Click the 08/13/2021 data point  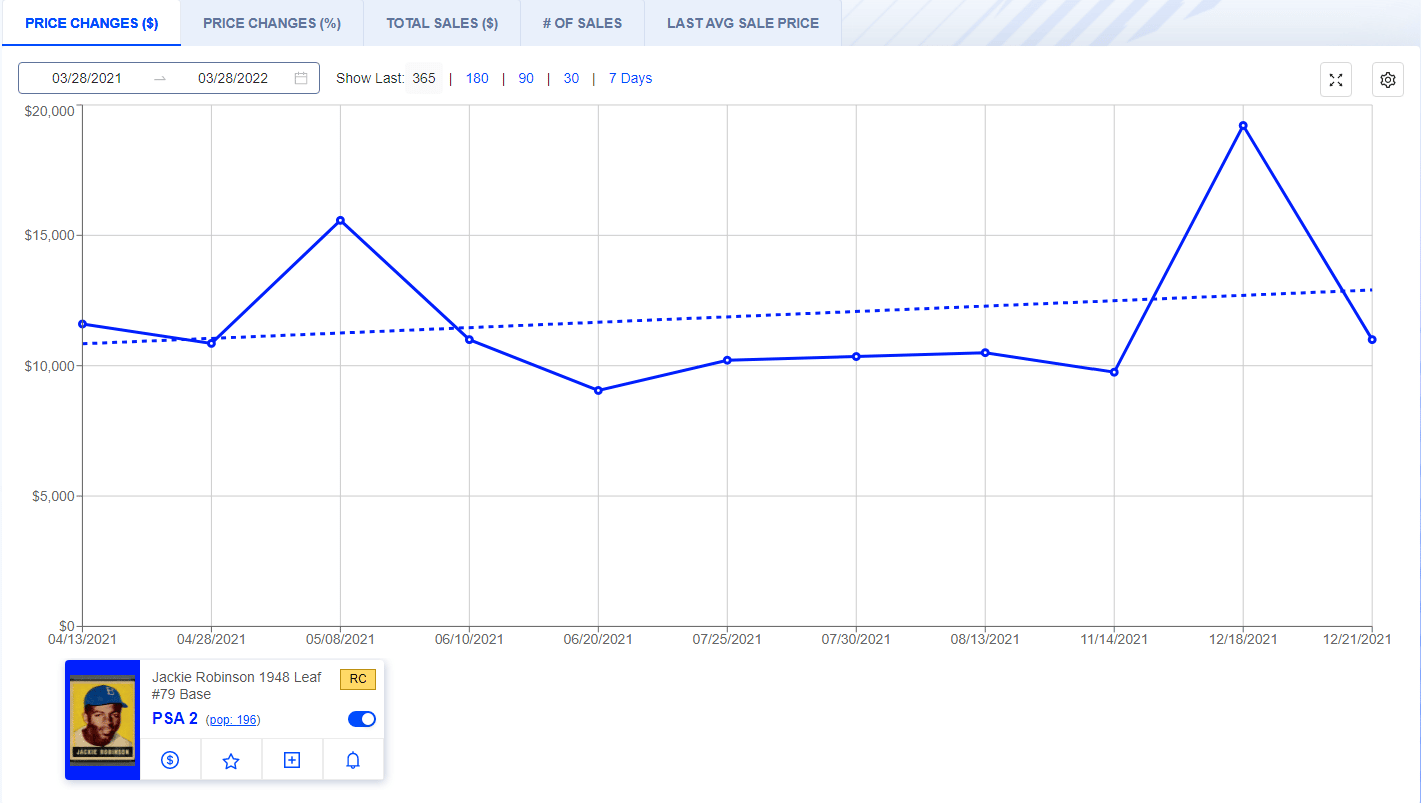pos(985,352)
